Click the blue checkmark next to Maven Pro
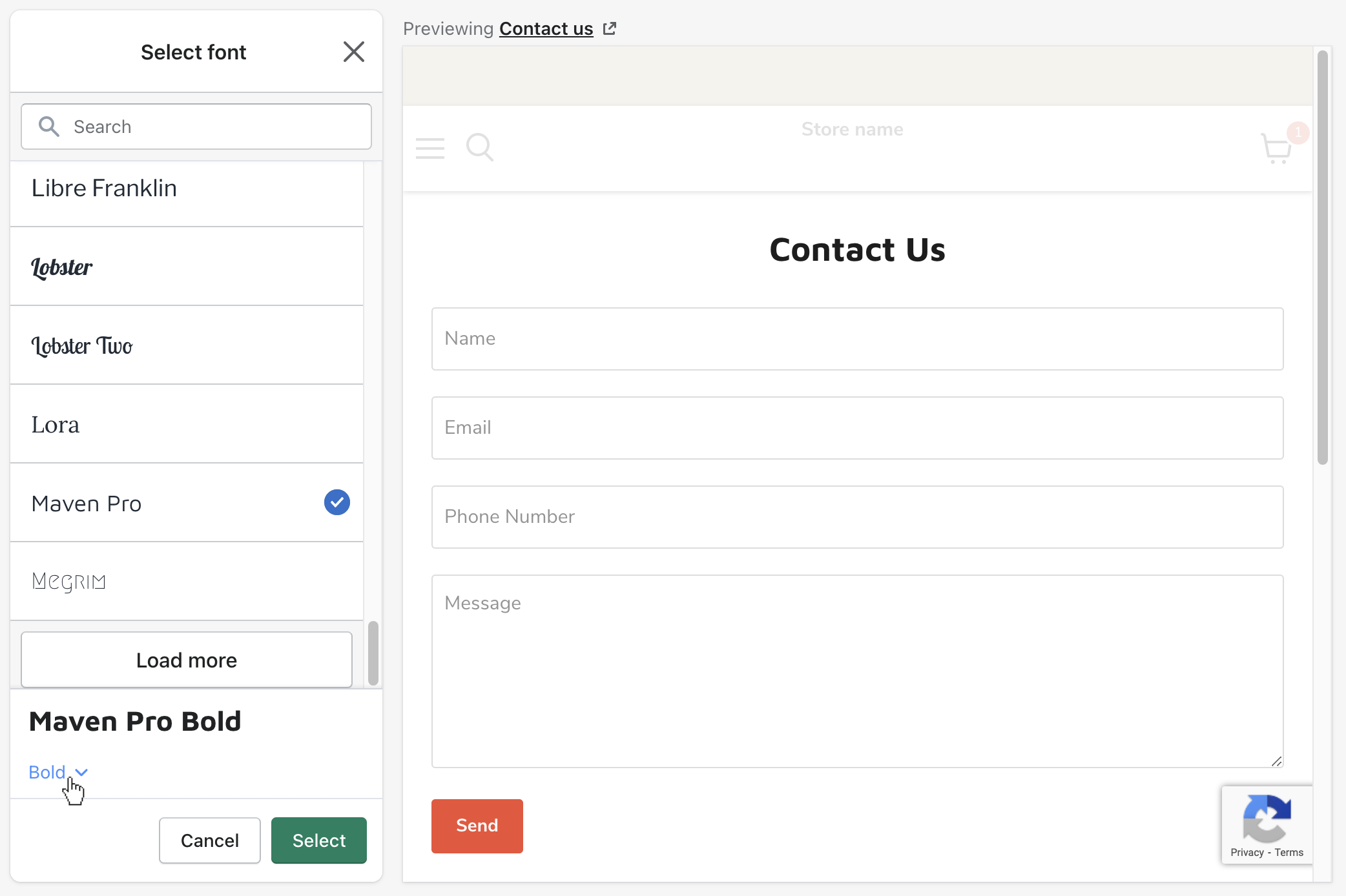 (x=337, y=502)
